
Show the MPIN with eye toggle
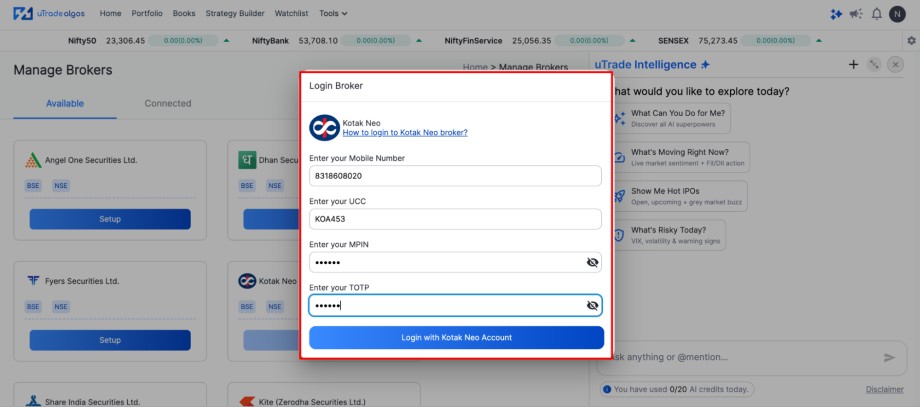[x=592, y=262]
